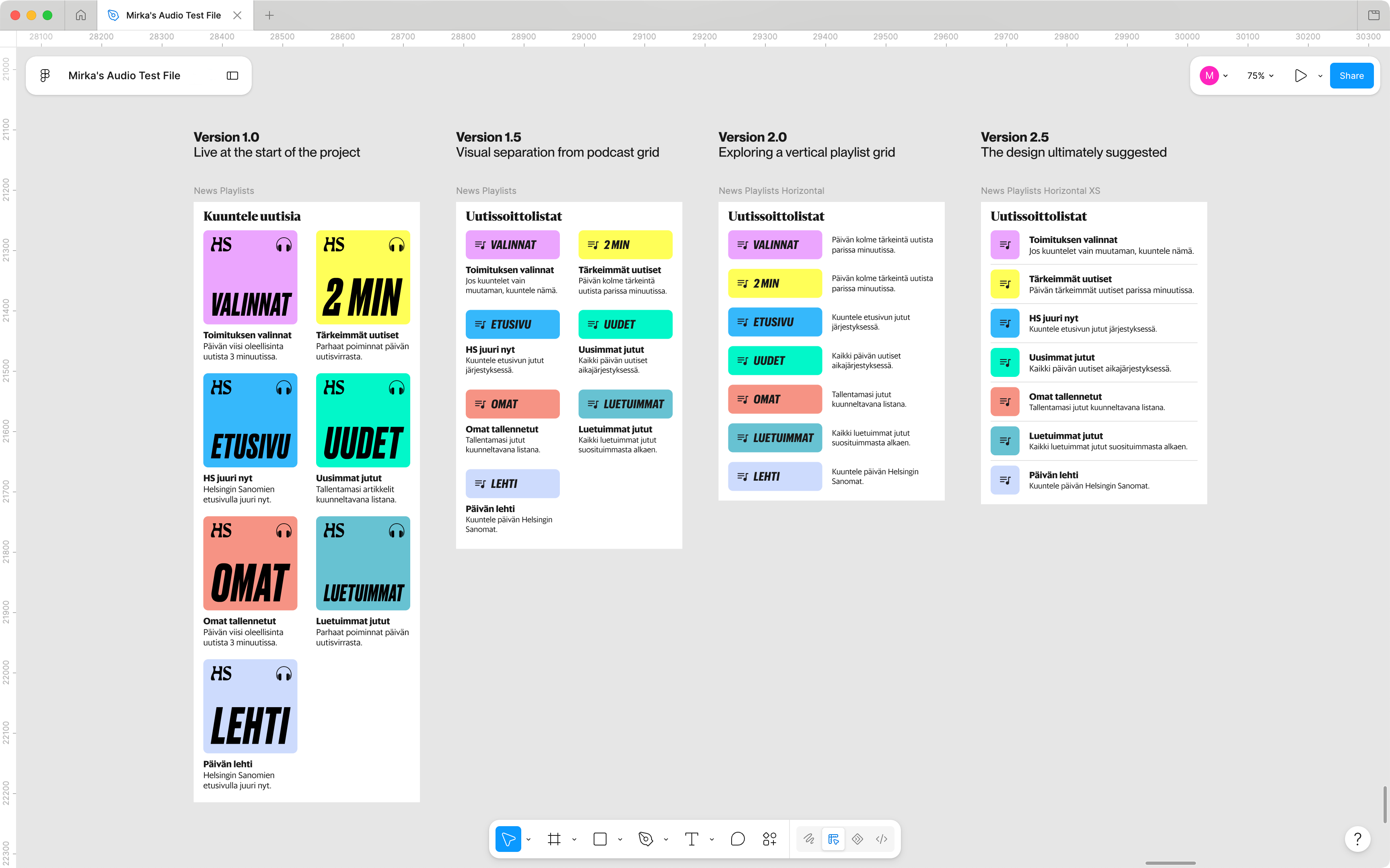Open a new tab with the plus button

tap(269, 16)
